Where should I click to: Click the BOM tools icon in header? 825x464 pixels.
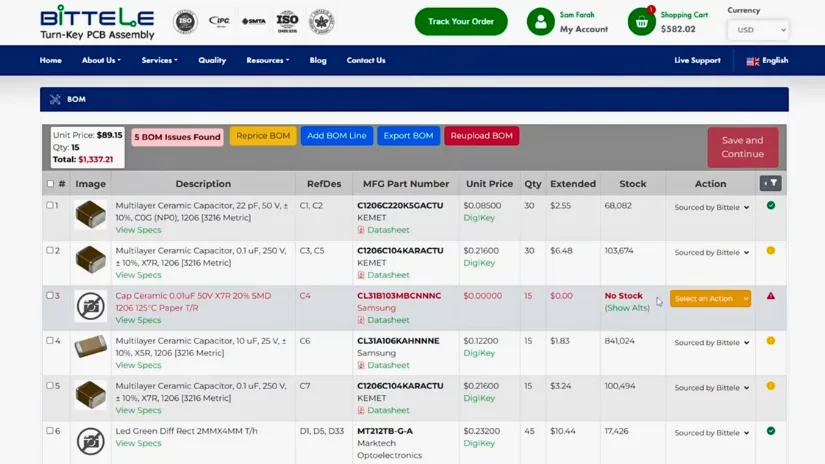(x=55, y=99)
